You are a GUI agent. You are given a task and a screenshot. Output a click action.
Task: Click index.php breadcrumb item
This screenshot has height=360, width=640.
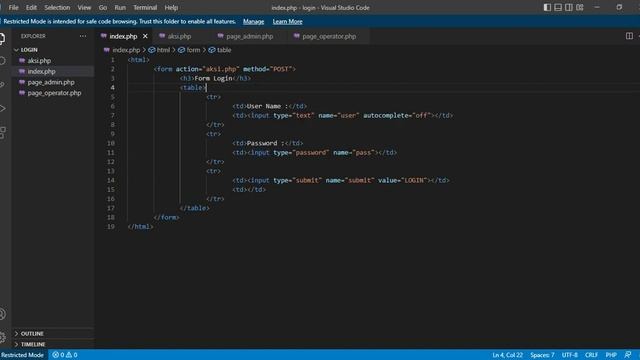point(126,50)
